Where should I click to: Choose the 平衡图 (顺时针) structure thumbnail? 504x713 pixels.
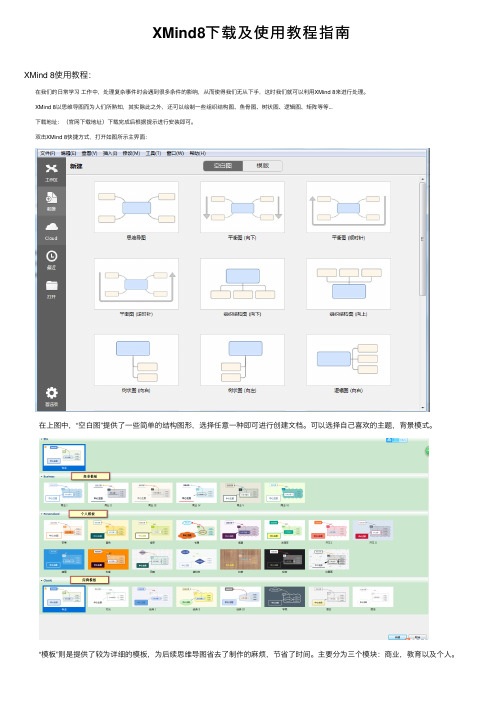[x=348, y=207]
